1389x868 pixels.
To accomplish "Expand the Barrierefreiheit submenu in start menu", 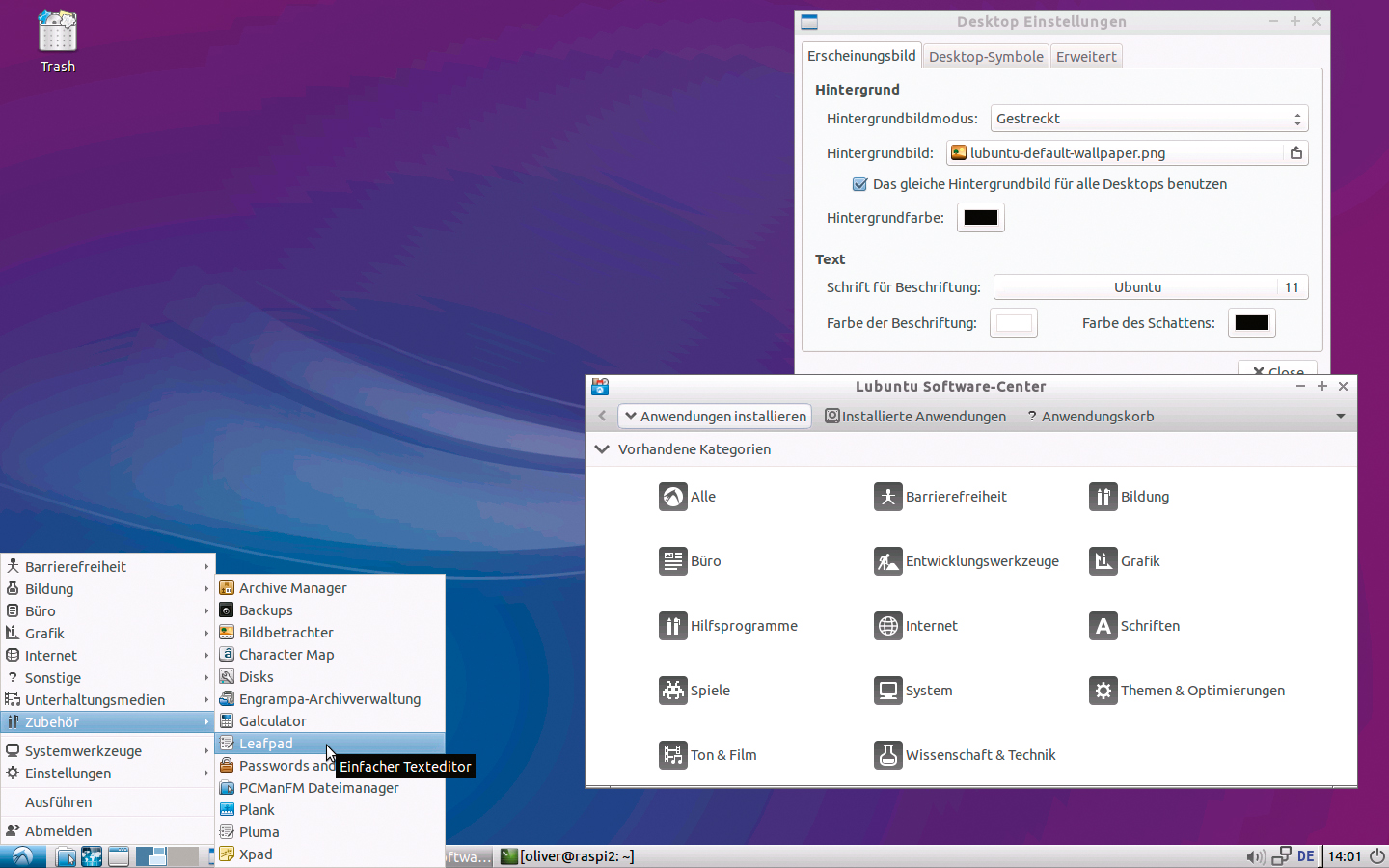I will tap(107, 567).
